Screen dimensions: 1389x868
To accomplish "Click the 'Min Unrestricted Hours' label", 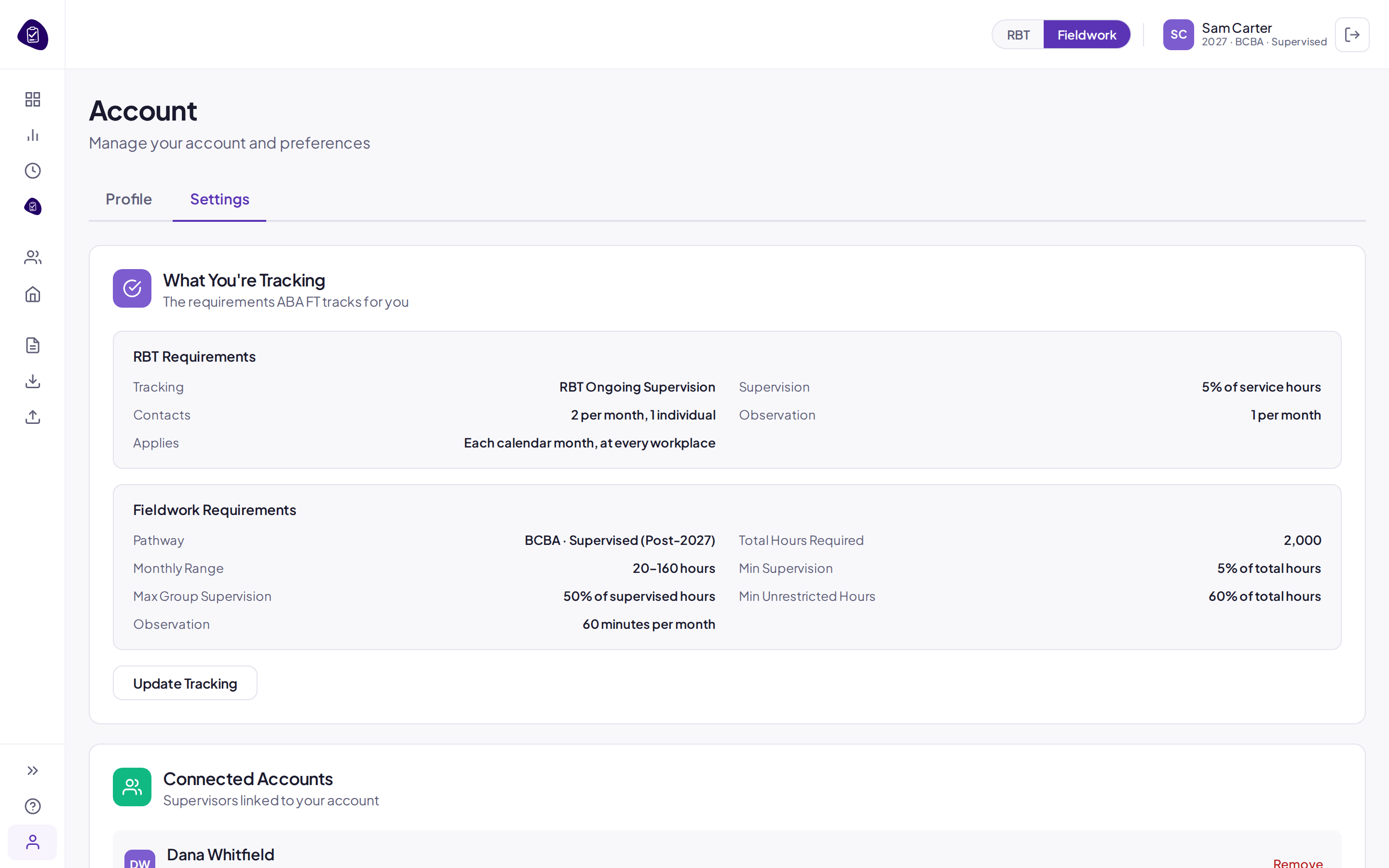I will tap(806, 597).
